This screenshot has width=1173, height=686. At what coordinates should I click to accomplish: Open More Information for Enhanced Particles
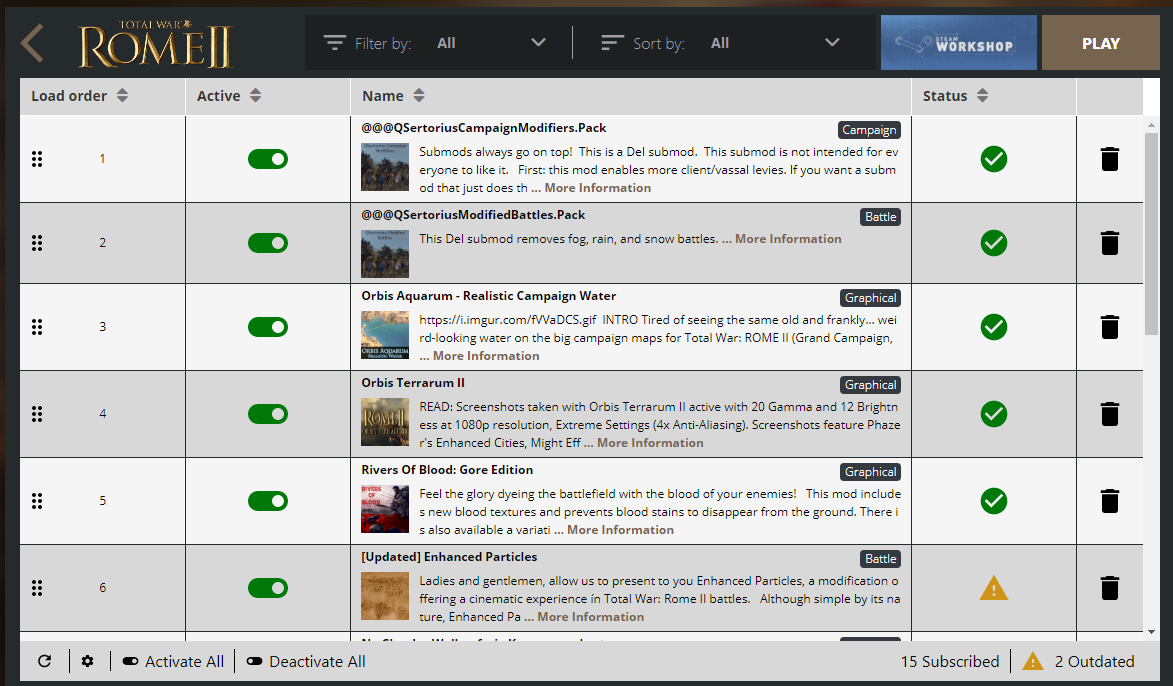tap(590, 616)
